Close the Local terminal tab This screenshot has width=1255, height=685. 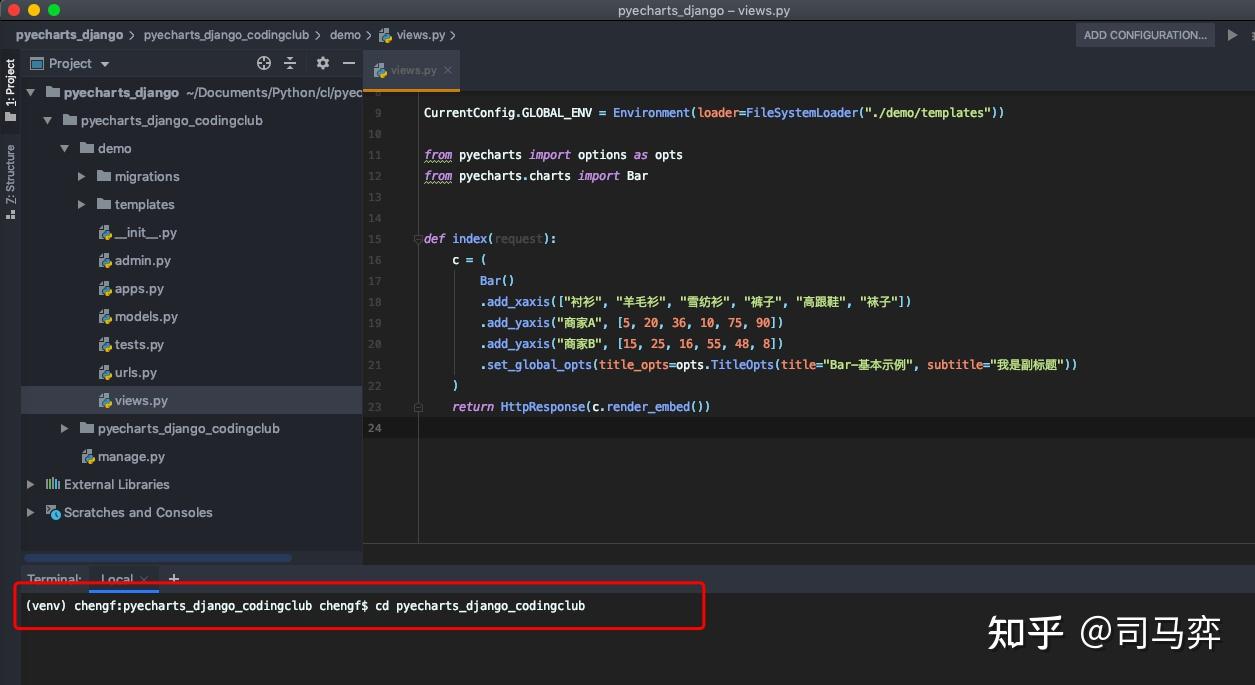[x=144, y=579]
